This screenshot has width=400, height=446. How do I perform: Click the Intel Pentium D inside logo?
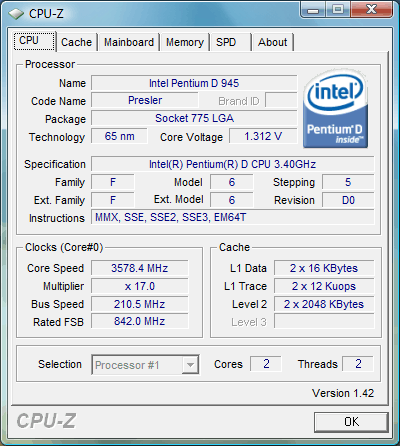[x=336, y=110]
